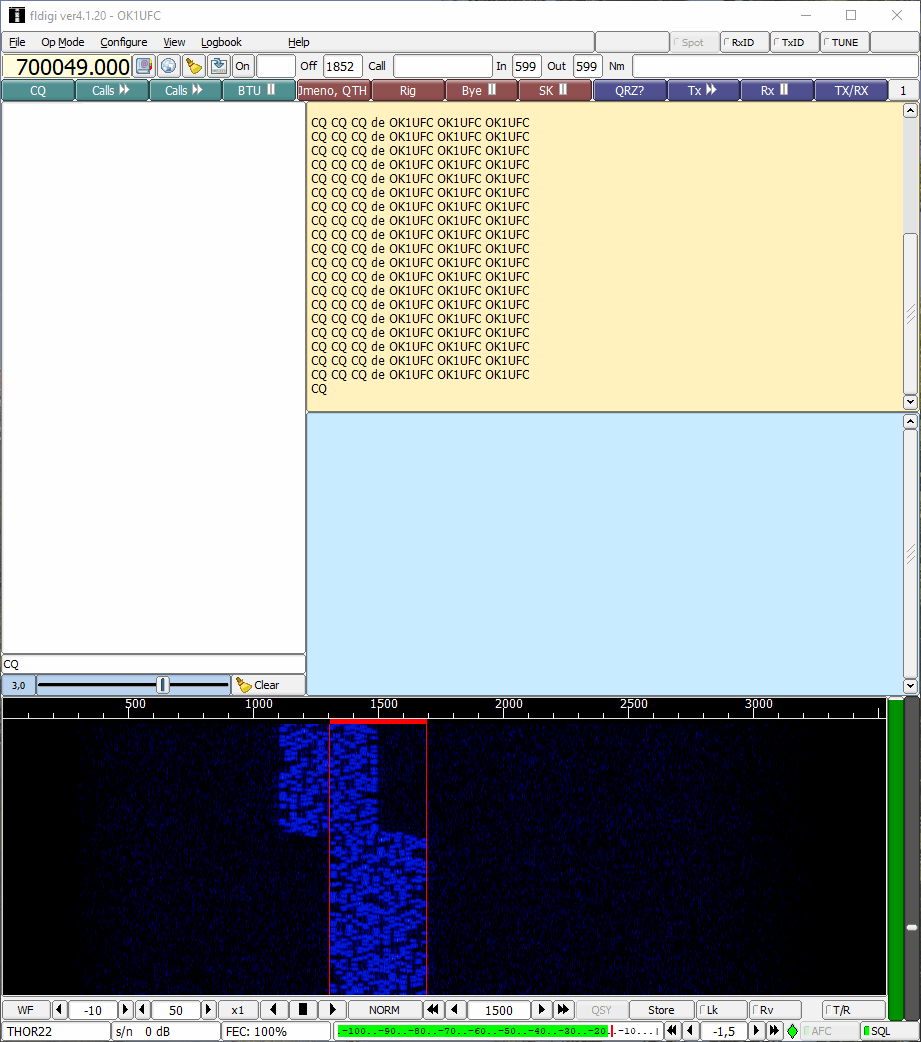Decrease the waterfall range value of 50
This screenshot has width=921, height=1042.
142,1010
